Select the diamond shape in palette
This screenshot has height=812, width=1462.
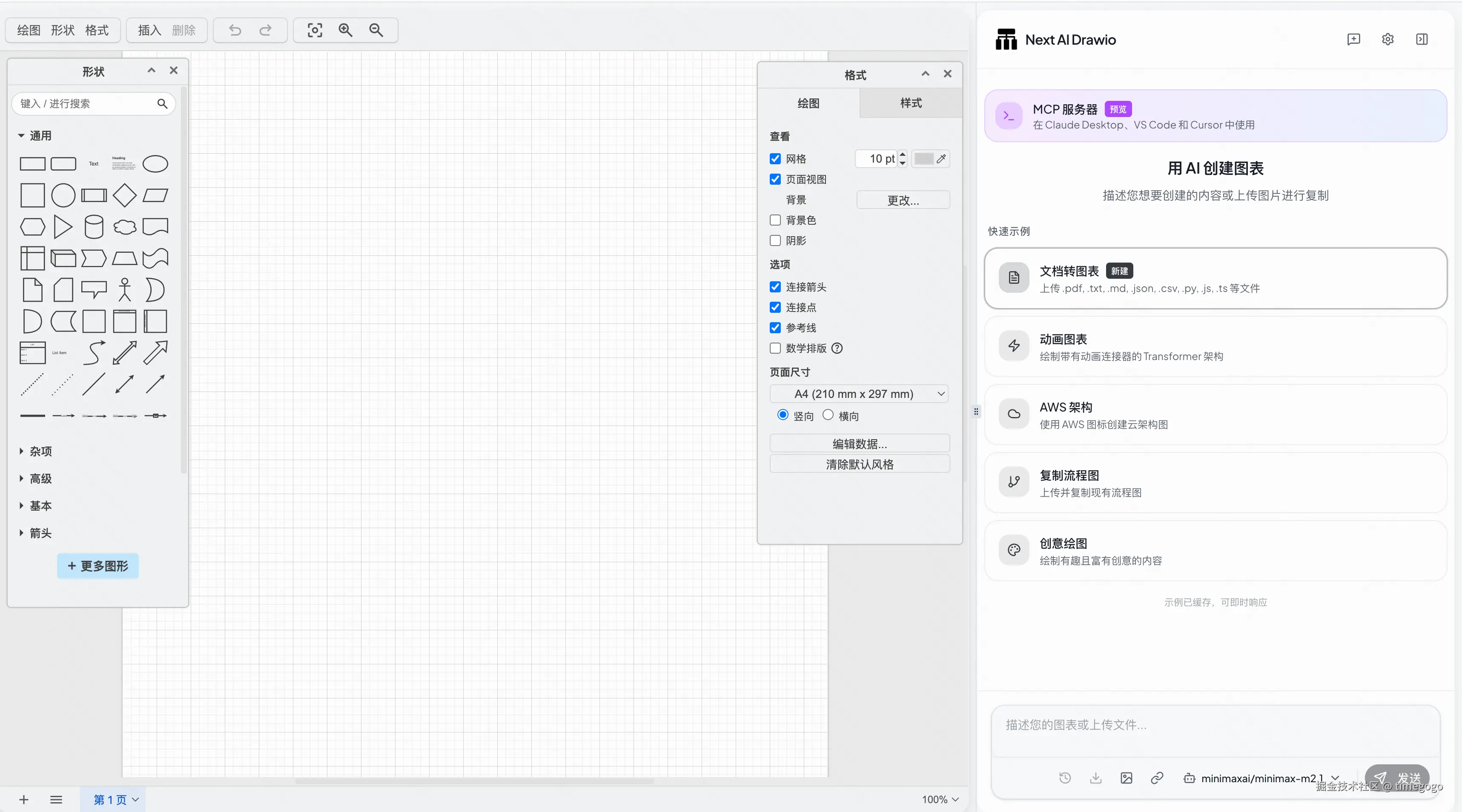124,196
